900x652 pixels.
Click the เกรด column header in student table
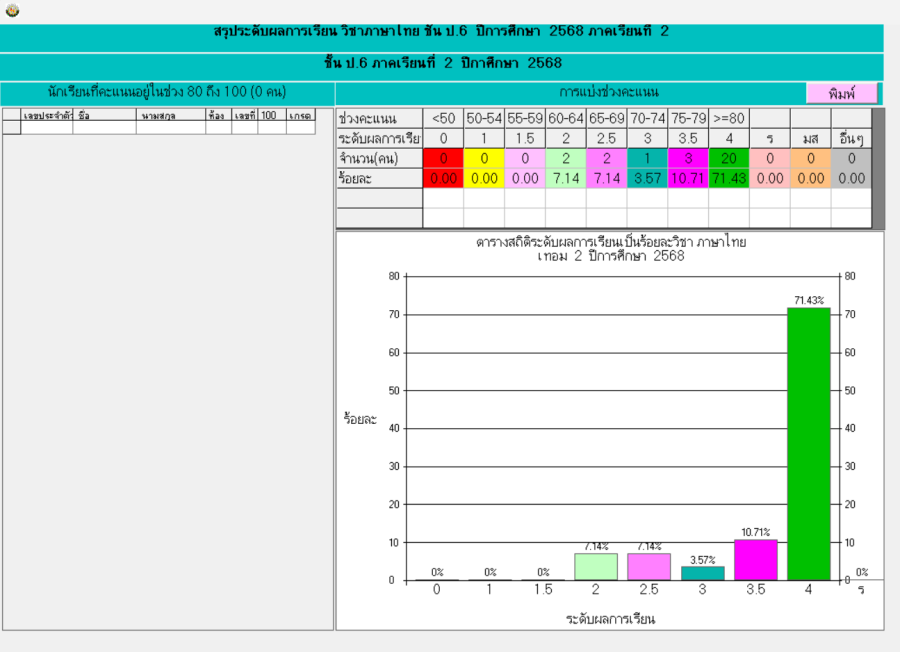[300, 116]
